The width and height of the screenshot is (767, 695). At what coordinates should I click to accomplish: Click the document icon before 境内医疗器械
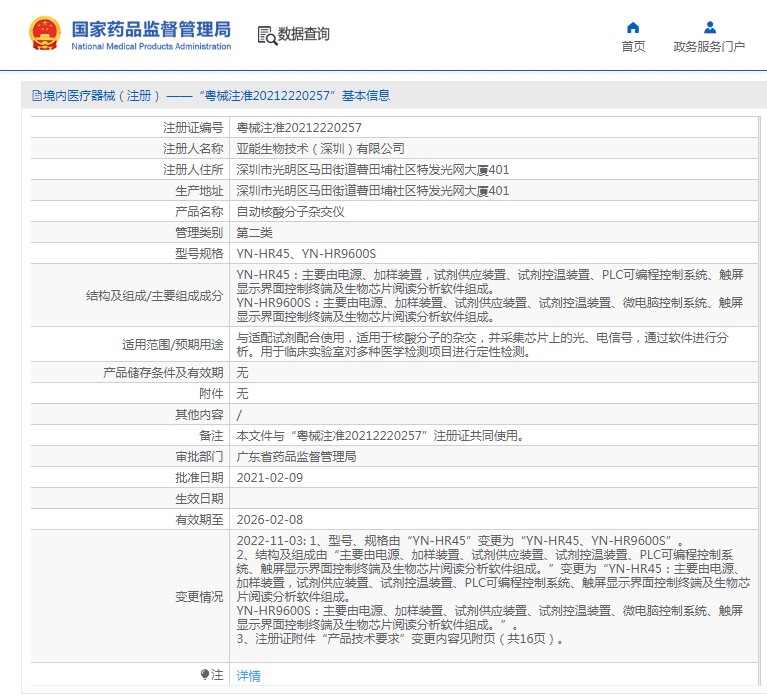tap(37, 95)
